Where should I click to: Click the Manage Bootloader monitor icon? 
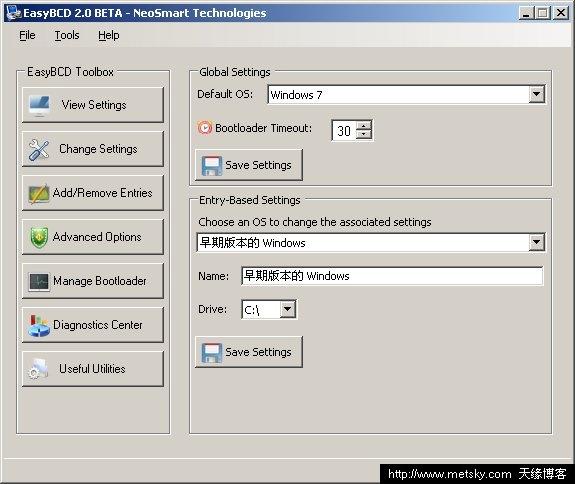(x=39, y=282)
